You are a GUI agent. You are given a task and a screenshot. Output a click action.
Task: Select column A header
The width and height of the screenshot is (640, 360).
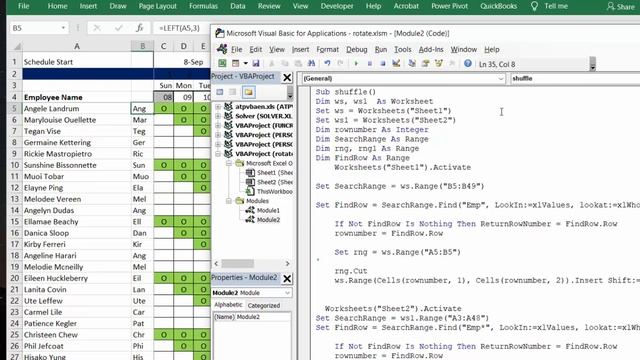[77, 46]
